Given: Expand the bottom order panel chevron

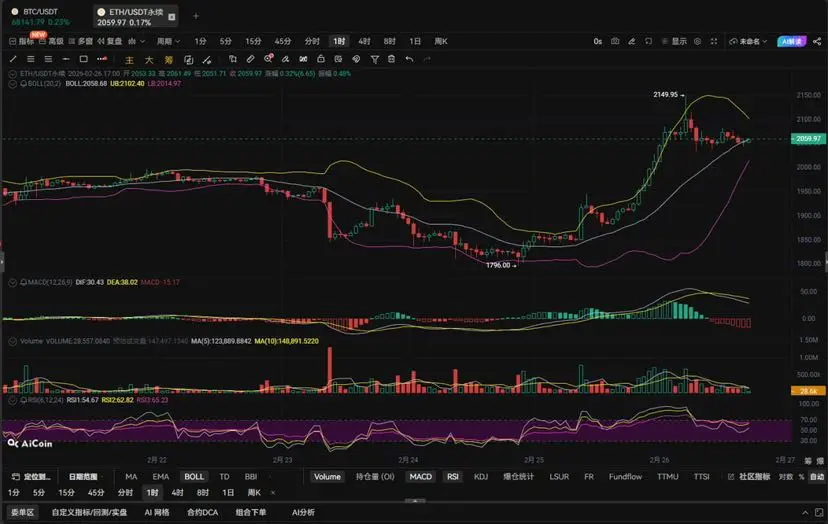Looking at the screenshot, I should [805, 512].
